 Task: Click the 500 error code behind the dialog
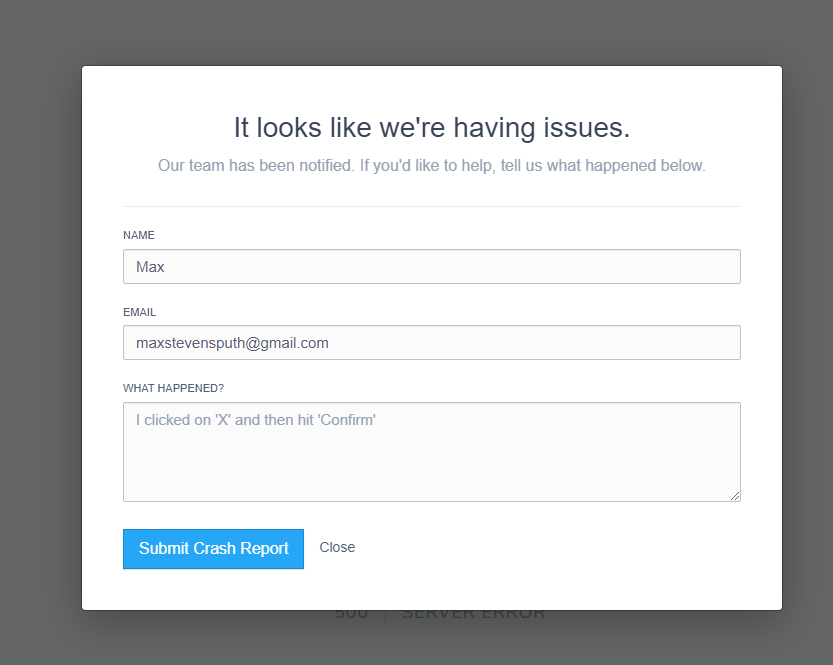coord(351,615)
